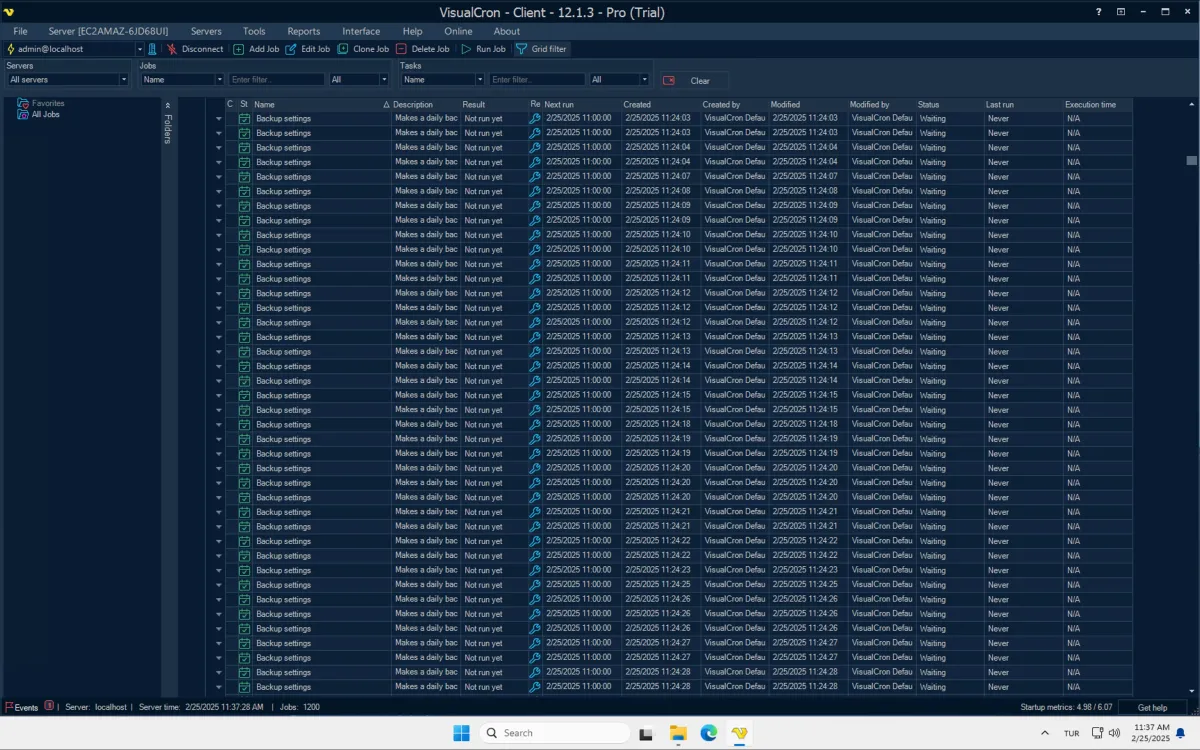This screenshot has width=1200, height=750.
Task: Open the Tools menu
Action: [254, 31]
